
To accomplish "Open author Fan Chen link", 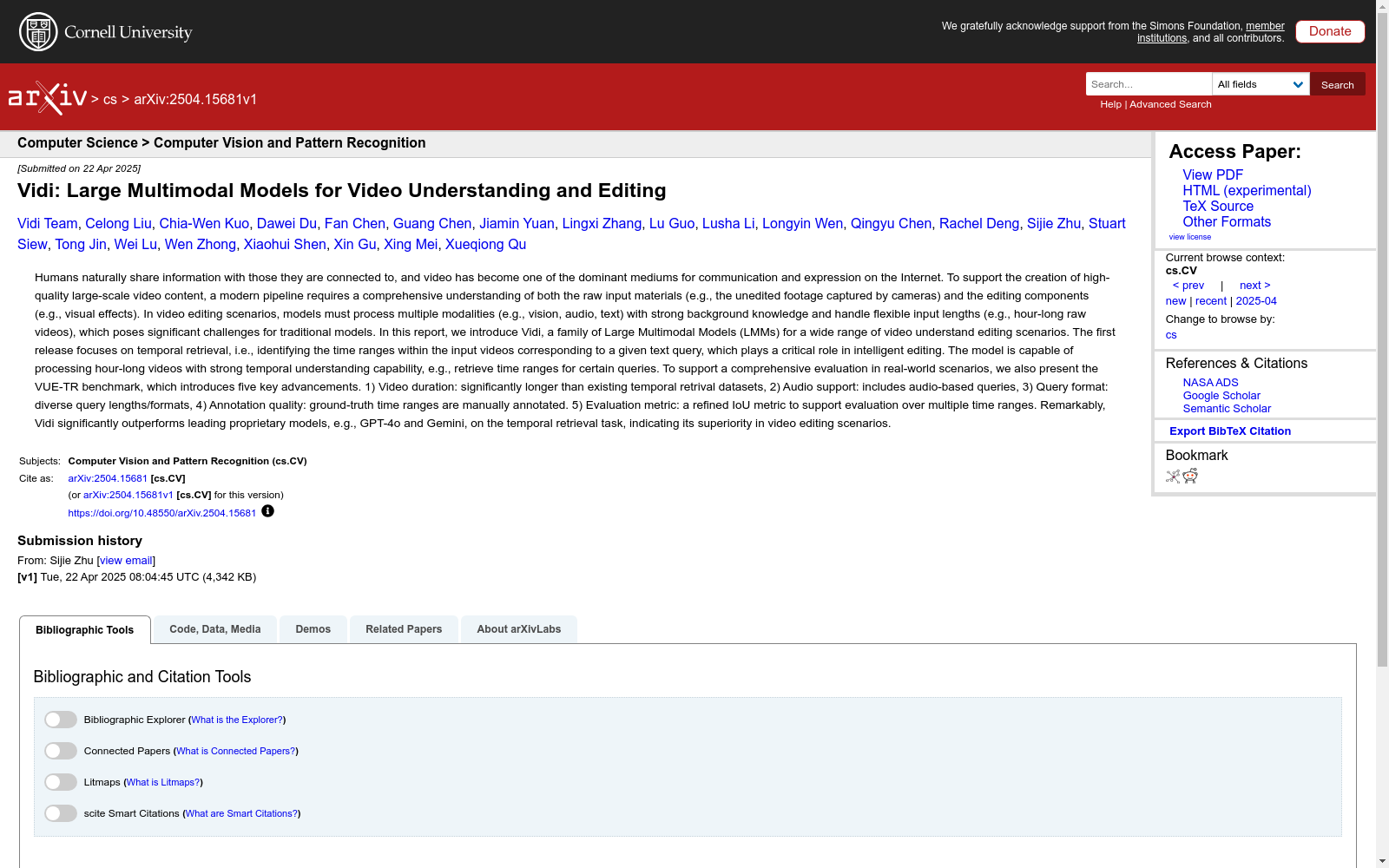I will point(354,224).
